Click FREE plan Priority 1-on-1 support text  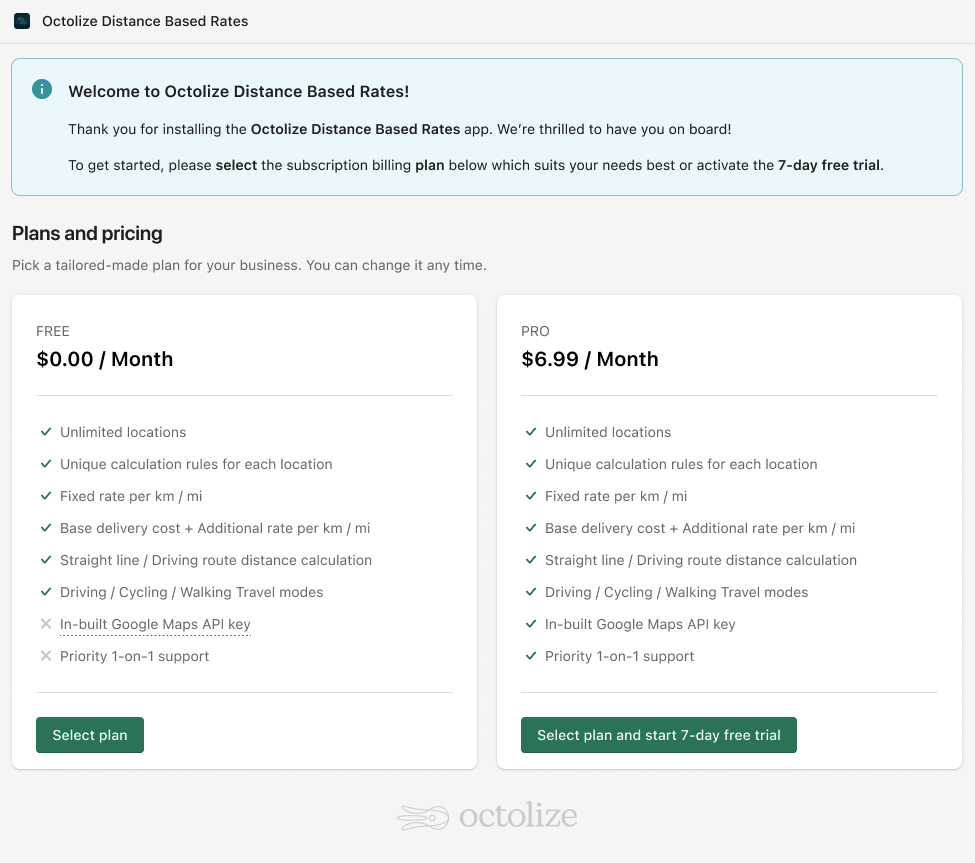tap(134, 657)
